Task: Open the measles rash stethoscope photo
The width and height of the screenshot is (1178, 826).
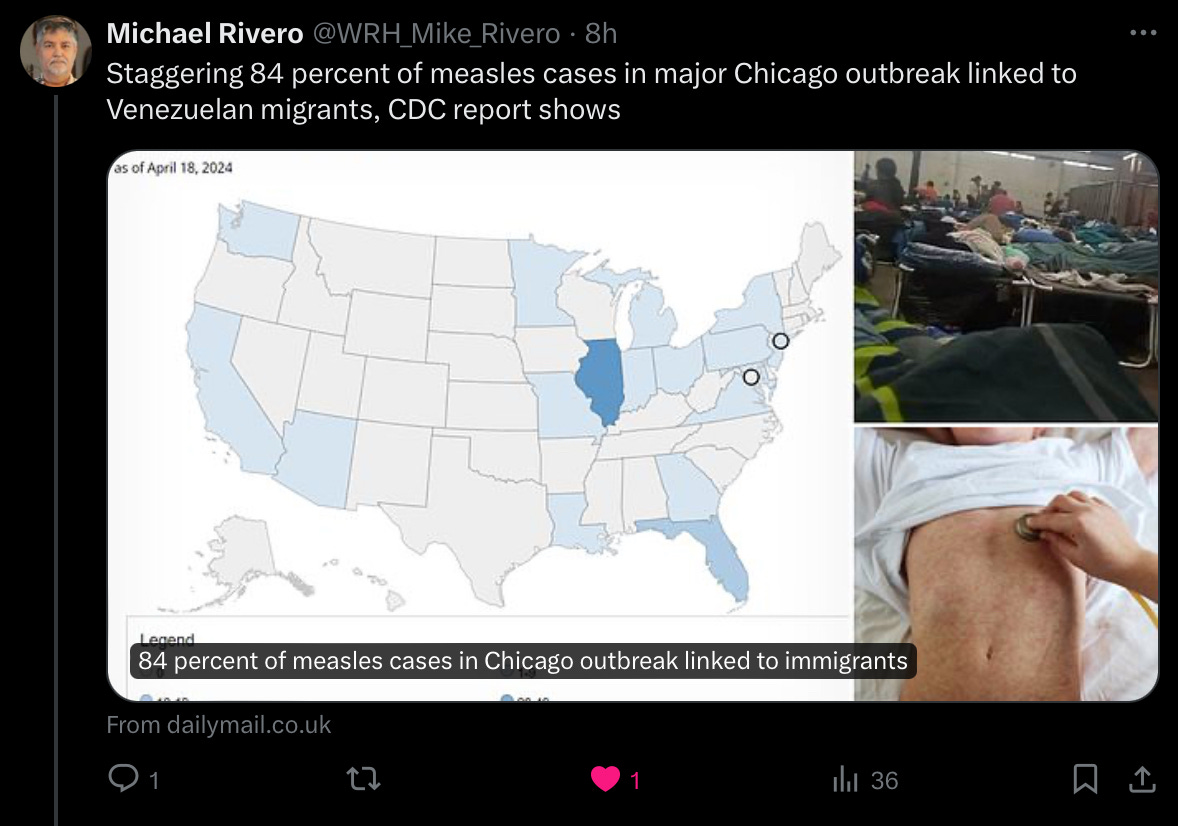Action: click(1006, 564)
